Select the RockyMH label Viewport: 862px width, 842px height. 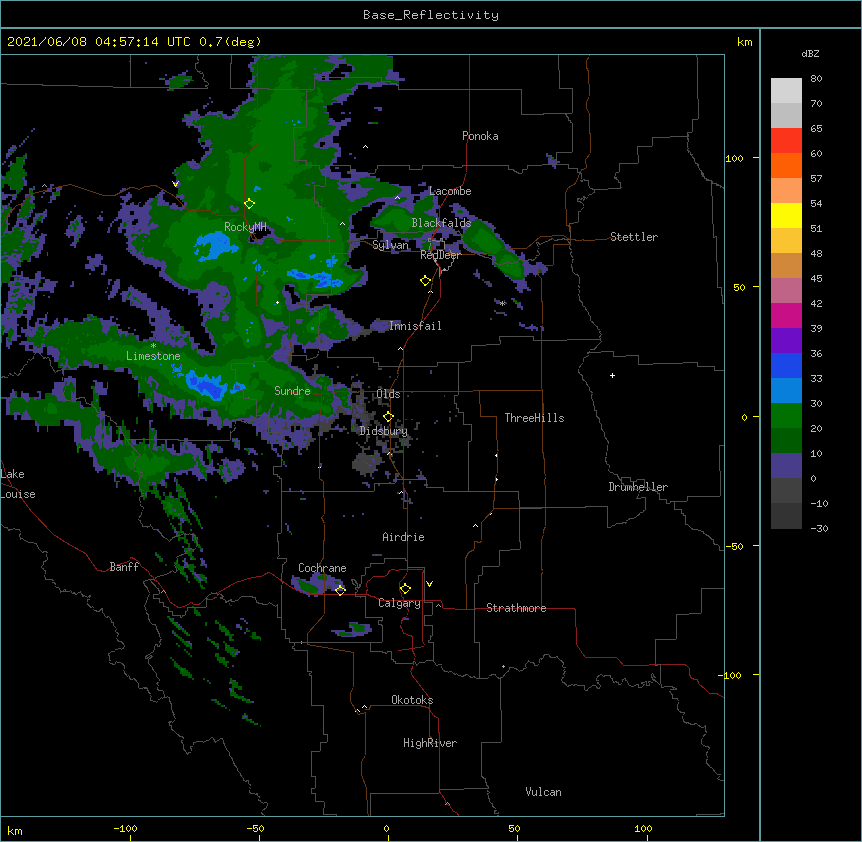point(245,227)
